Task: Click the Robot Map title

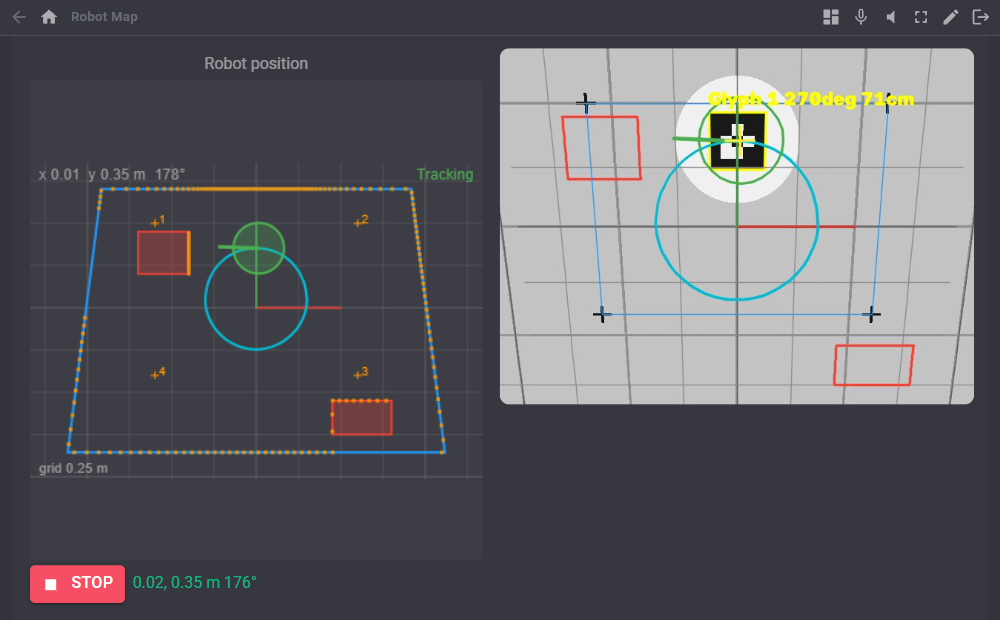Action: tap(104, 17)
